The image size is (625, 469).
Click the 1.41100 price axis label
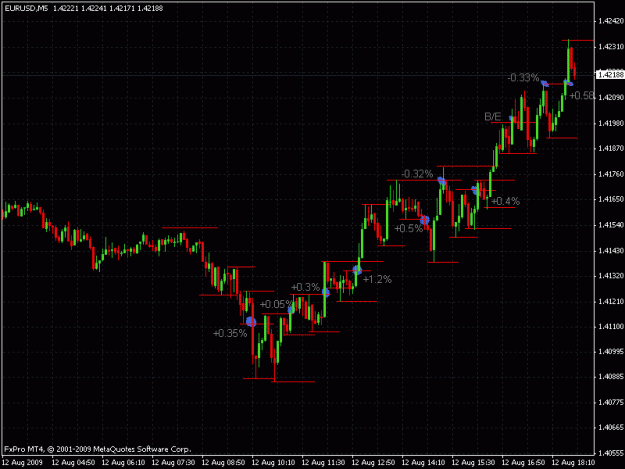coord(611,327)
